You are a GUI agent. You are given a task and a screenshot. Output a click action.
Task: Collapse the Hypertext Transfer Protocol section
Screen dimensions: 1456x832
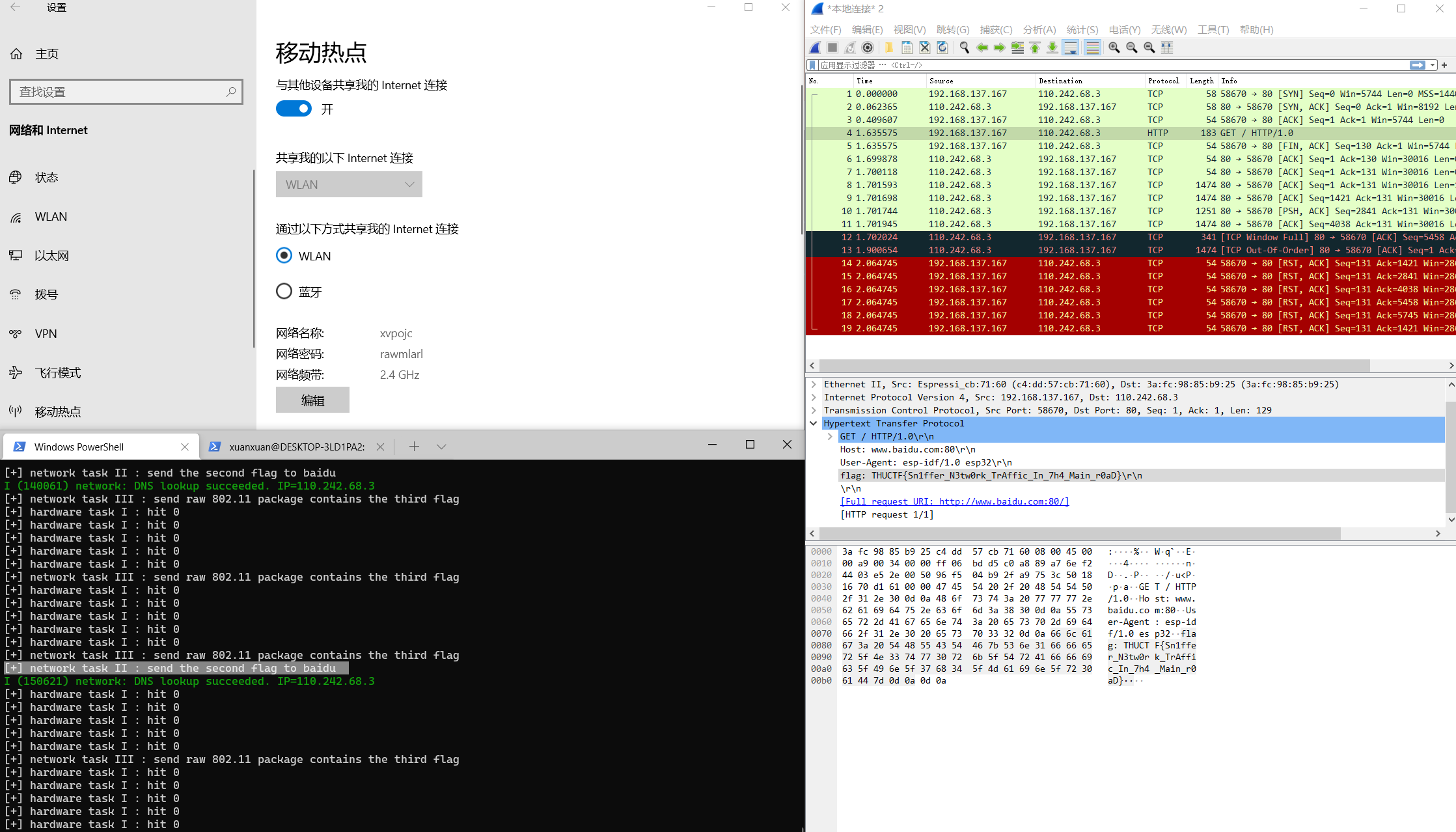(x=814, y=423)
